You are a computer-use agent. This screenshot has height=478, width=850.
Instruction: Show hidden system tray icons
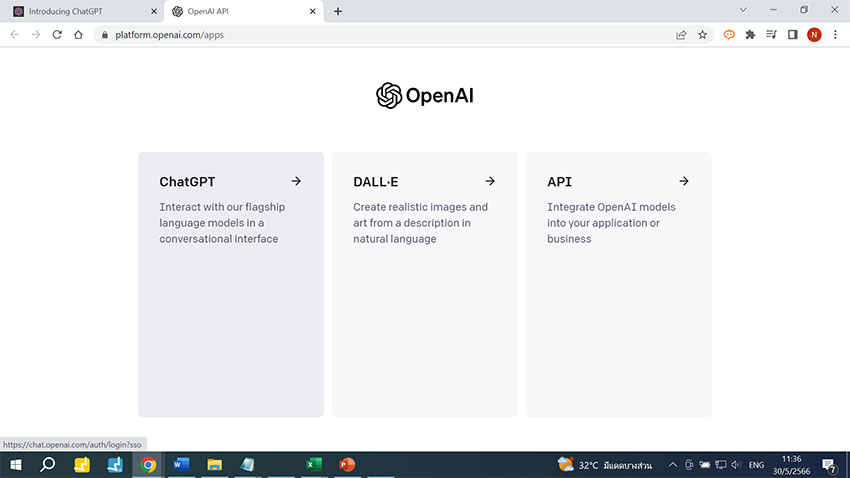[672, 465]
